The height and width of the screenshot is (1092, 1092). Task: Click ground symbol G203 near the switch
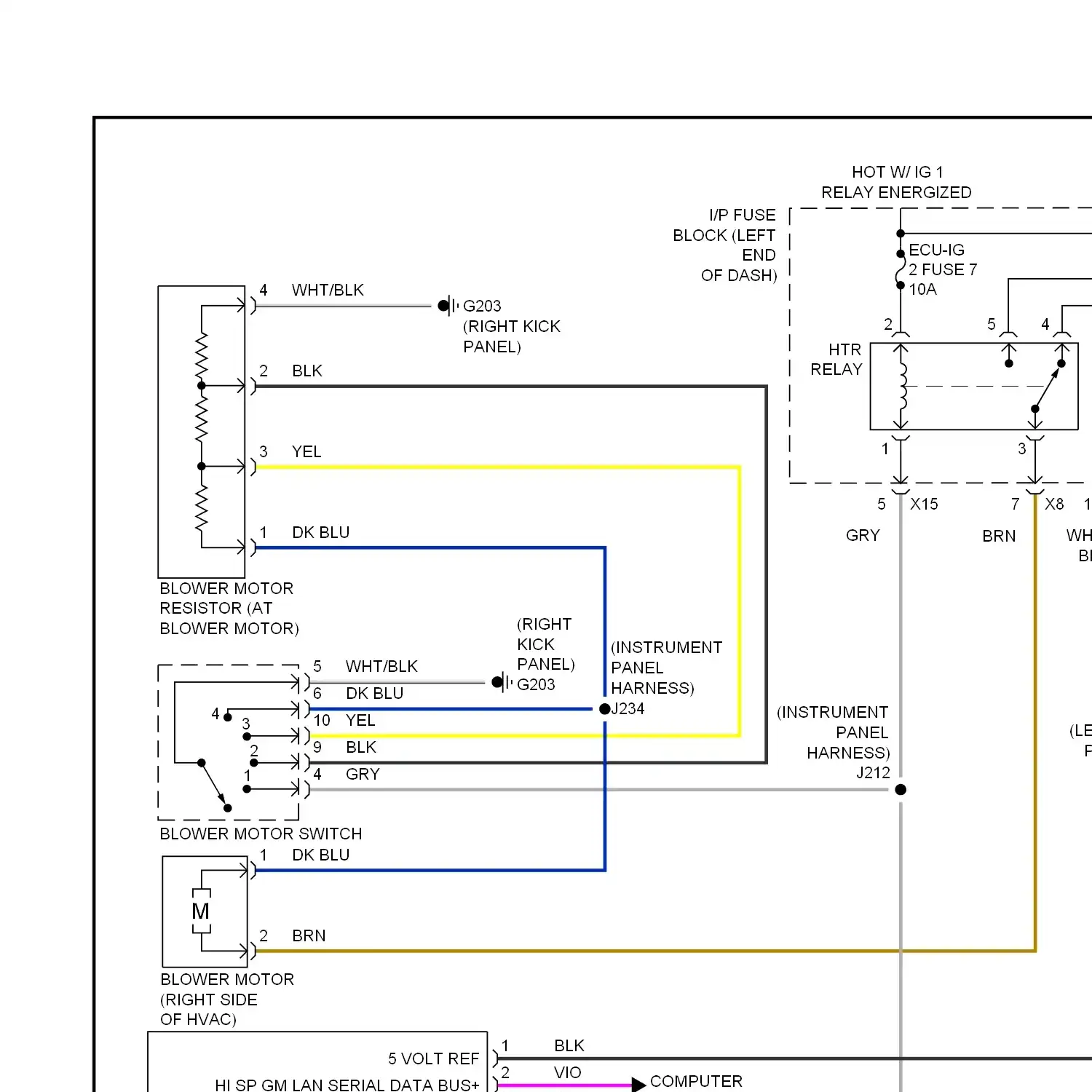(502, 683)
